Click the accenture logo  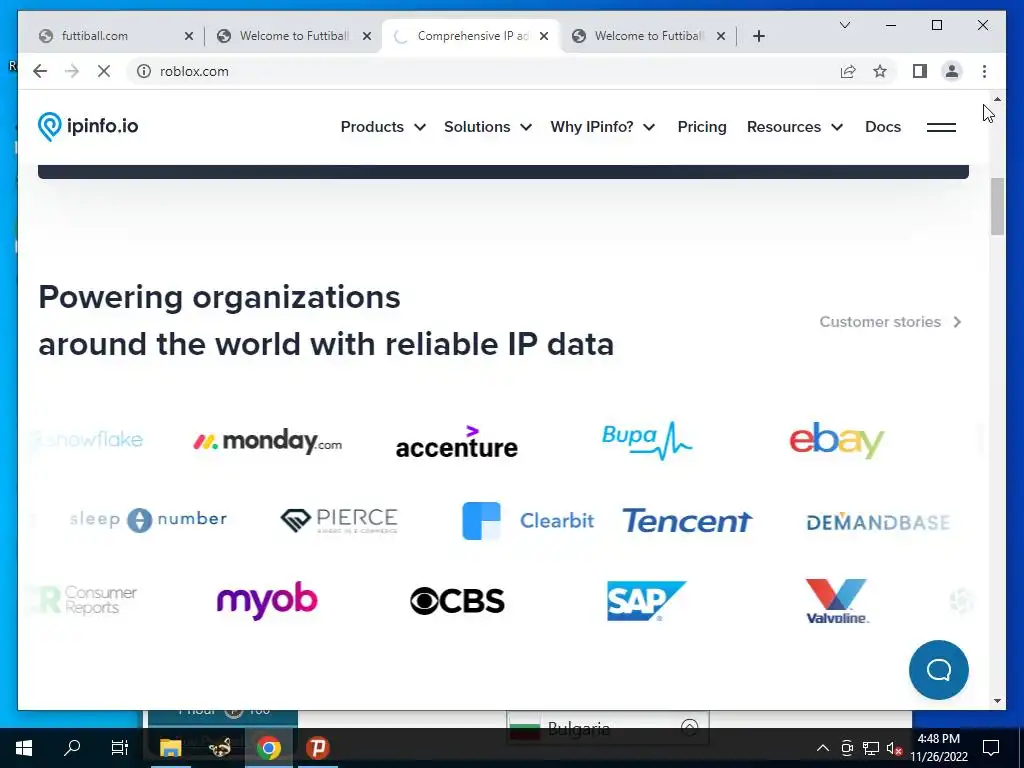click(456, 442)
